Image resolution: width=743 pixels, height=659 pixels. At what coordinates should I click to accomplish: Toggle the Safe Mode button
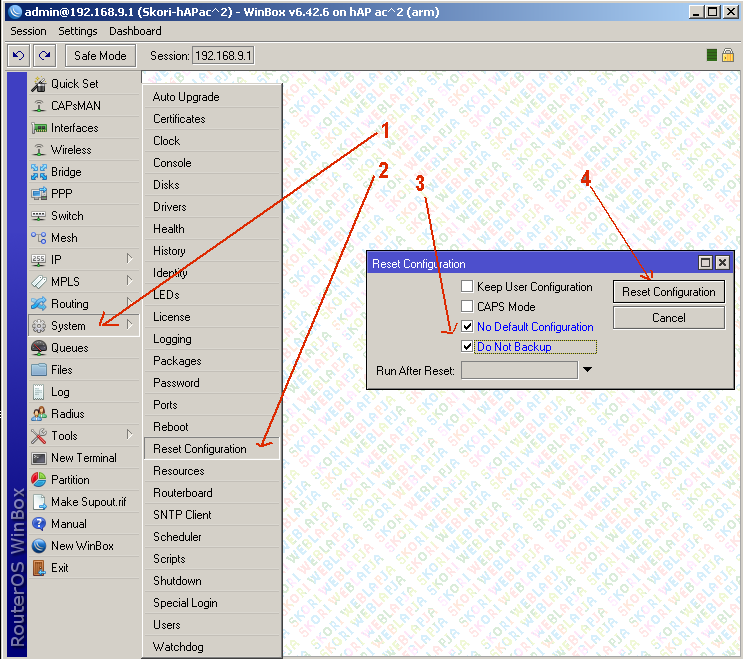point(100,56)
